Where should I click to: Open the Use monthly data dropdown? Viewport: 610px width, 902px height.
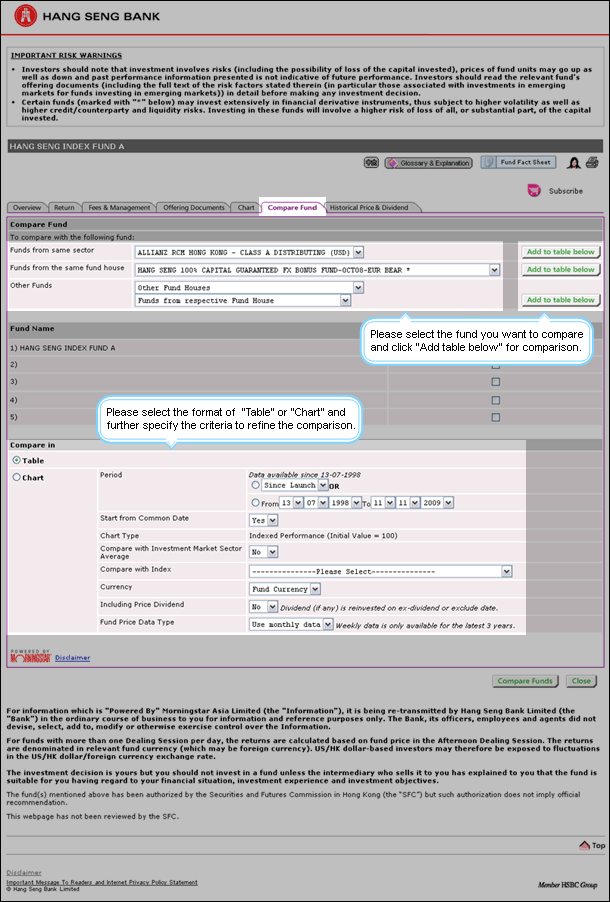(x=291, y=624)
